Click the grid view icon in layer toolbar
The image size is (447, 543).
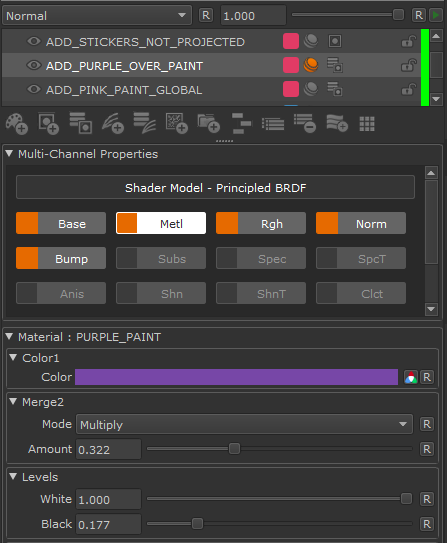pos(367,124)
